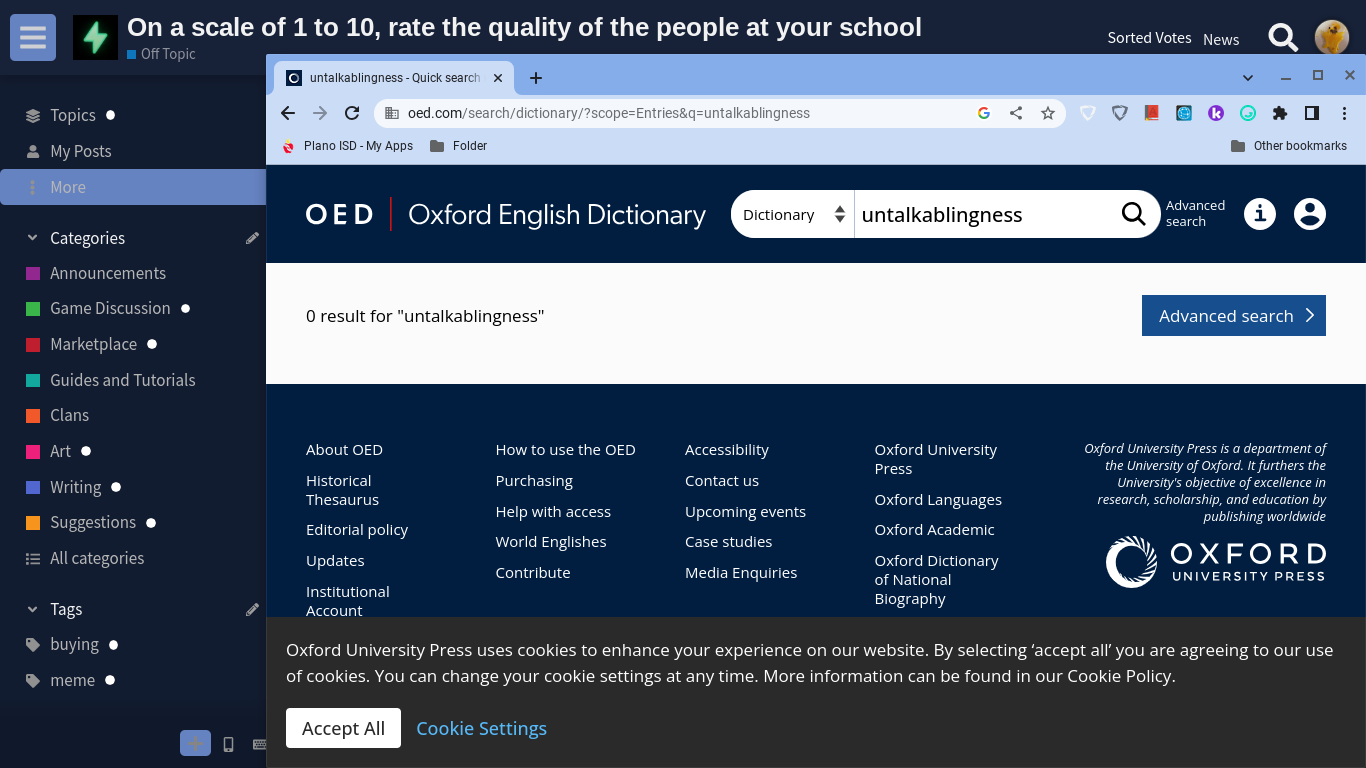Collapse the Categories section
This screenshot has width=1366, height=768.
pyautogui.click(x=32, y=238)
